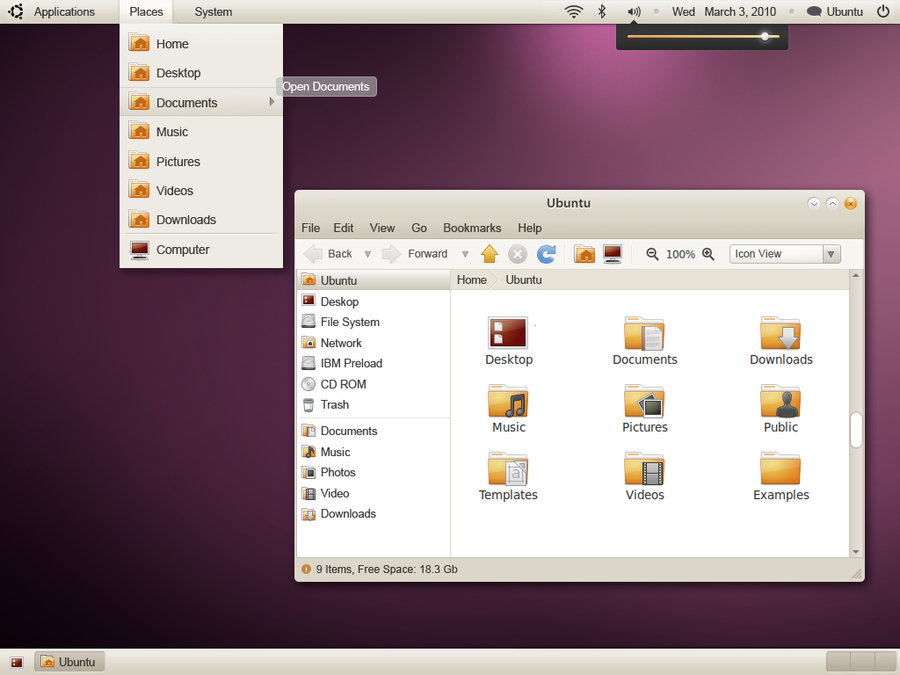
Task: Adjust the volume slider
Action: [700, 36]
